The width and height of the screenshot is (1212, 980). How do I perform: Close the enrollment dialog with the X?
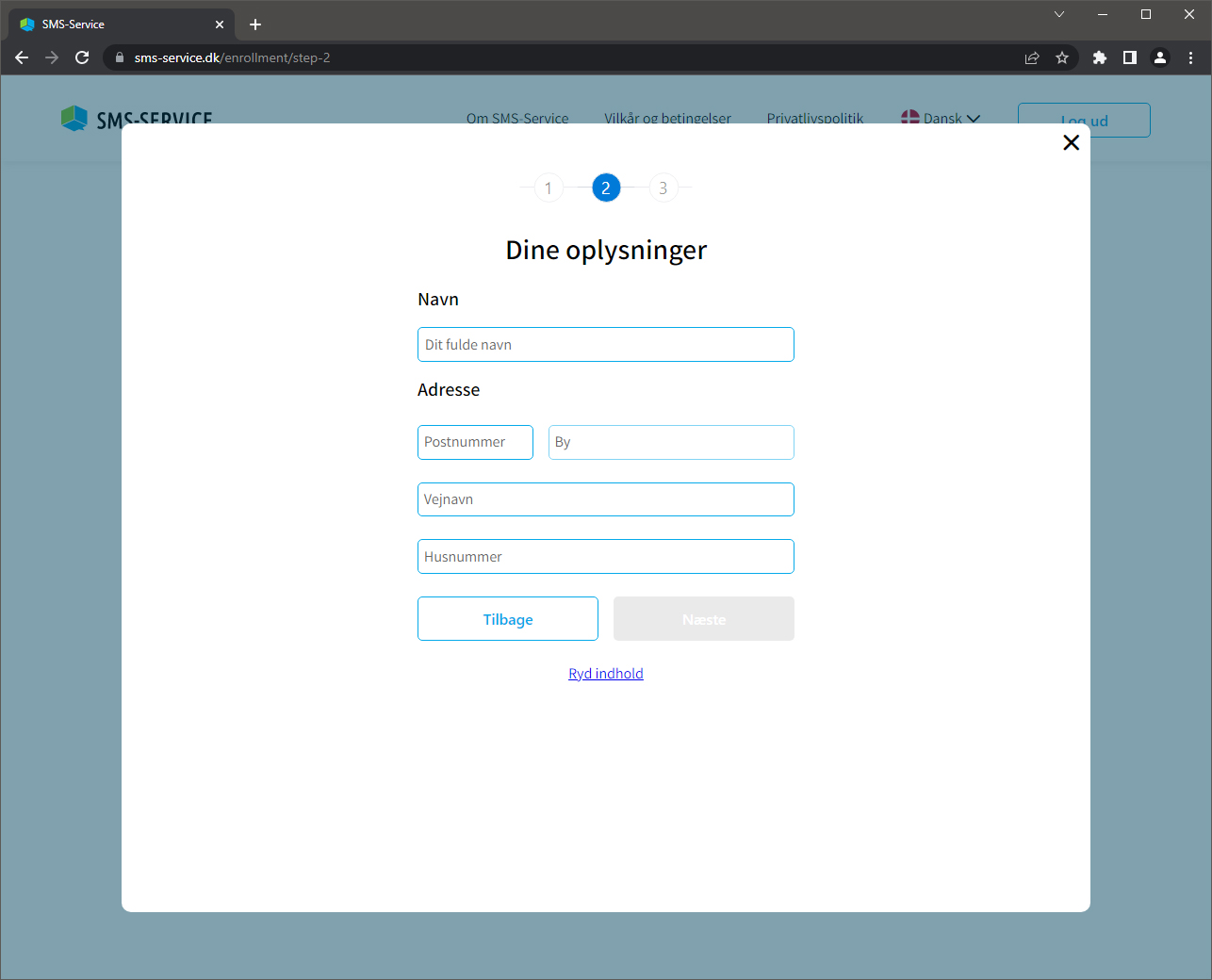[1071, 142]
